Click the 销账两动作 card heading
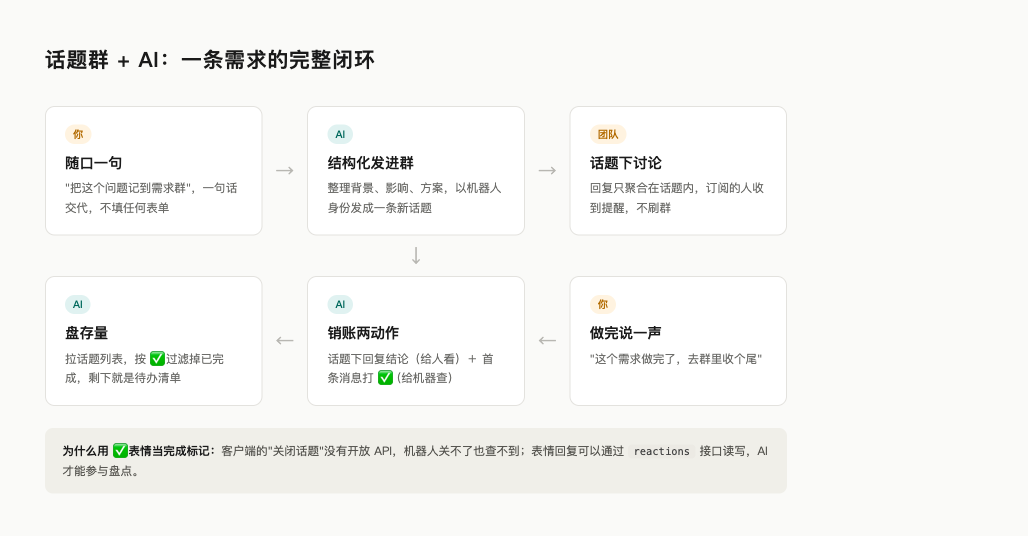1028x536 pixels. coord(363,333)
